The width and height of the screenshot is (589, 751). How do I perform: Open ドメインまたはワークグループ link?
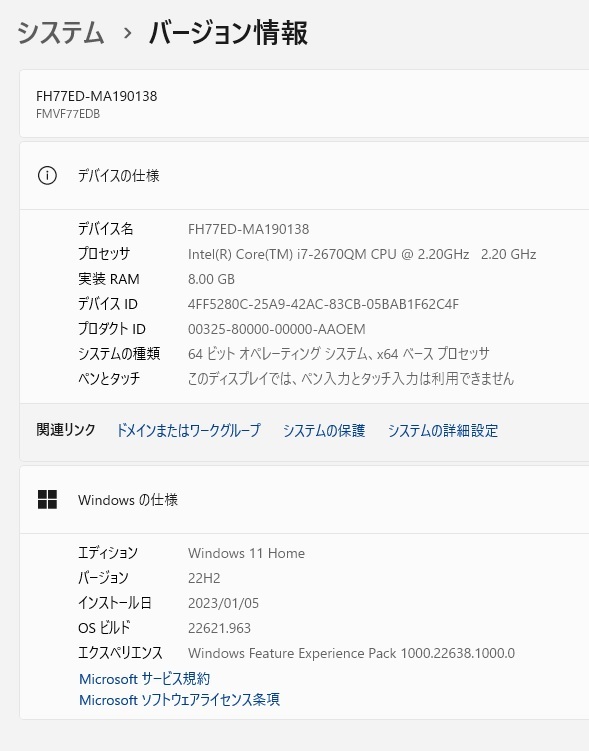(189, 430)
